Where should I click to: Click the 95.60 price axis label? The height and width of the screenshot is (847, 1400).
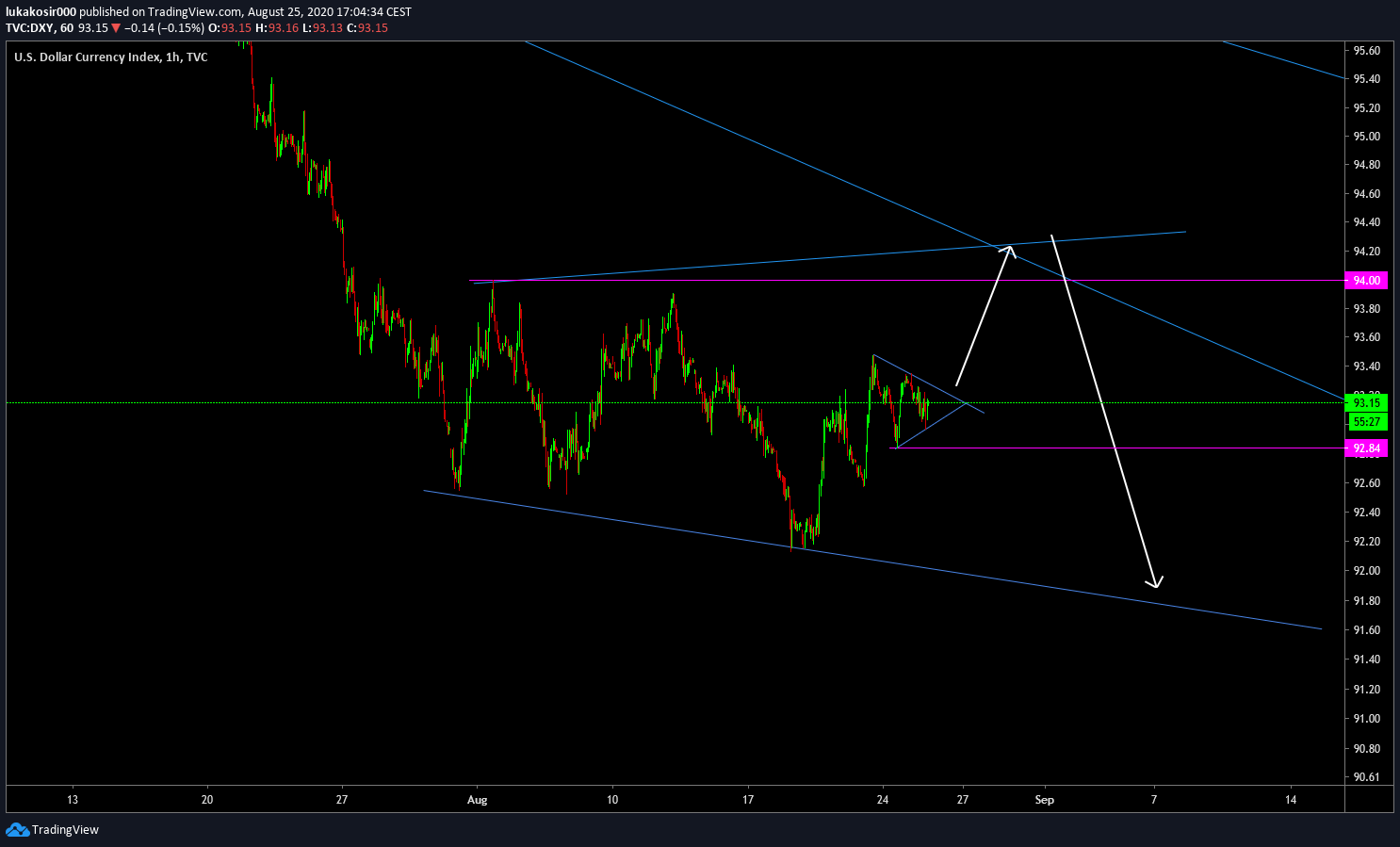click(1367, 51)
